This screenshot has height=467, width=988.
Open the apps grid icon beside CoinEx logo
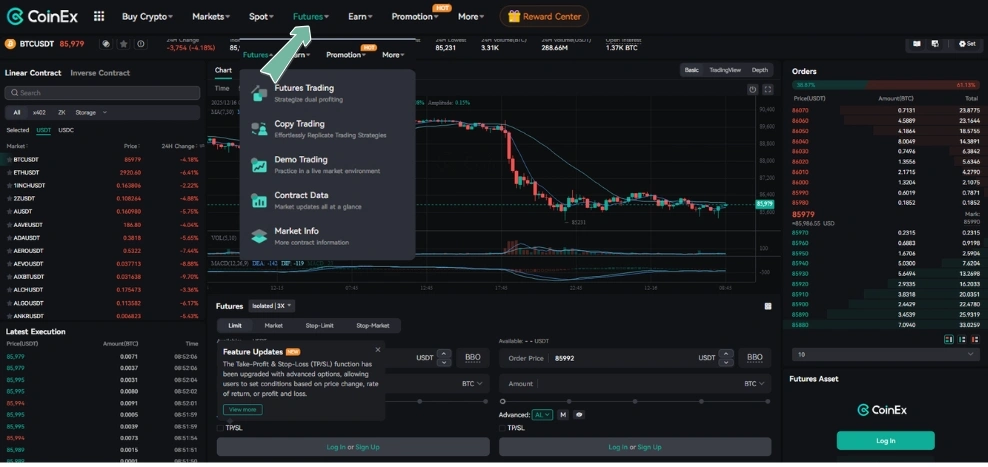pyautogui.click(x=99, y=16)
